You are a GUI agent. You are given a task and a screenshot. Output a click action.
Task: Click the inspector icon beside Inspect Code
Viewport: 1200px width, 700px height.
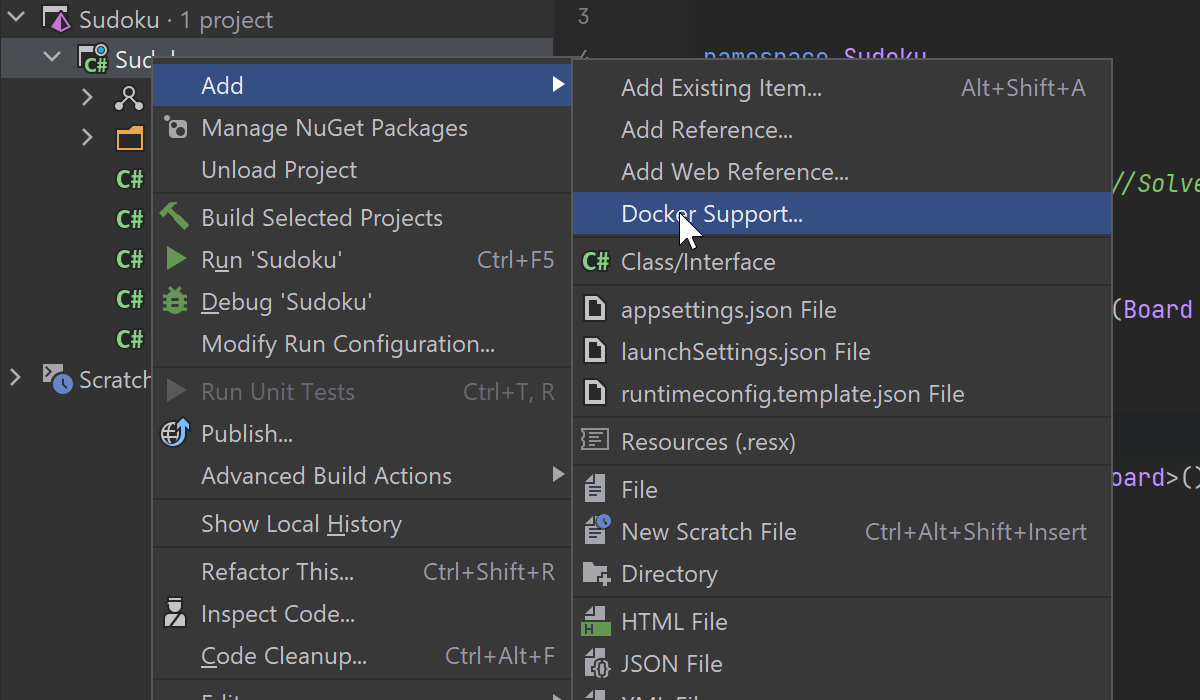175,613
